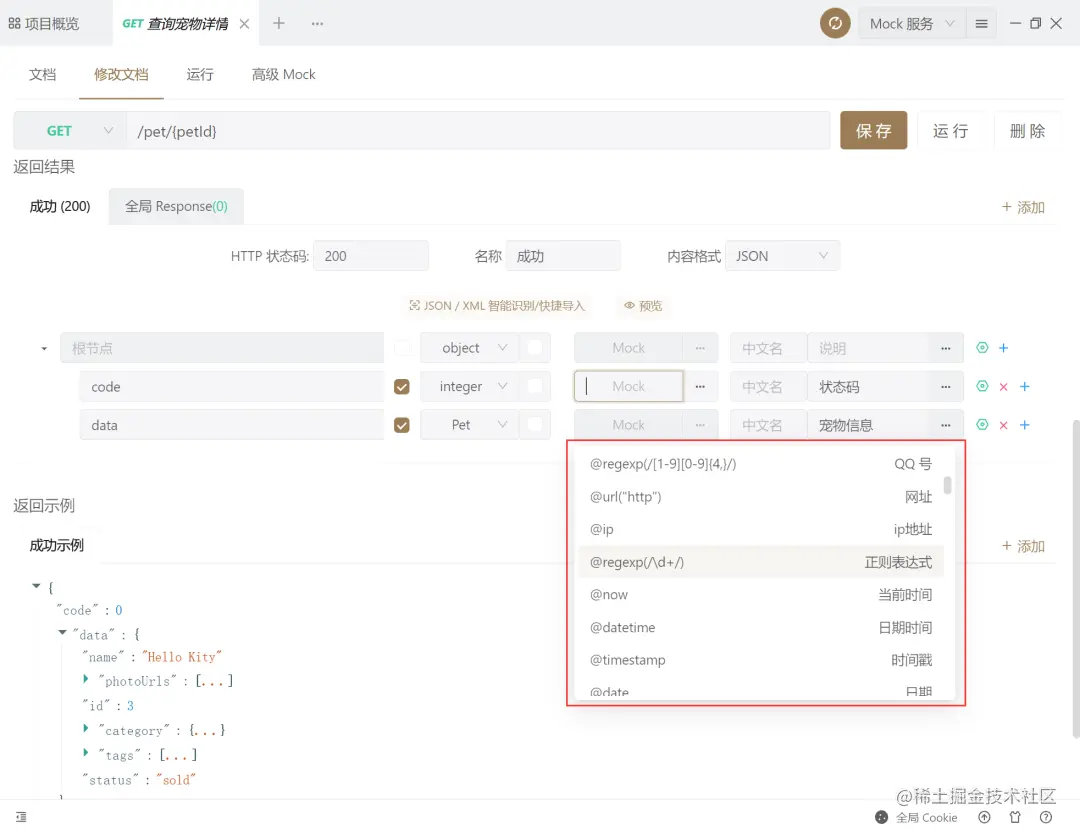Viewport: 1080px width, 830px height.
Task: Select the 成功 (200) response tab
Action: (60, 206)
